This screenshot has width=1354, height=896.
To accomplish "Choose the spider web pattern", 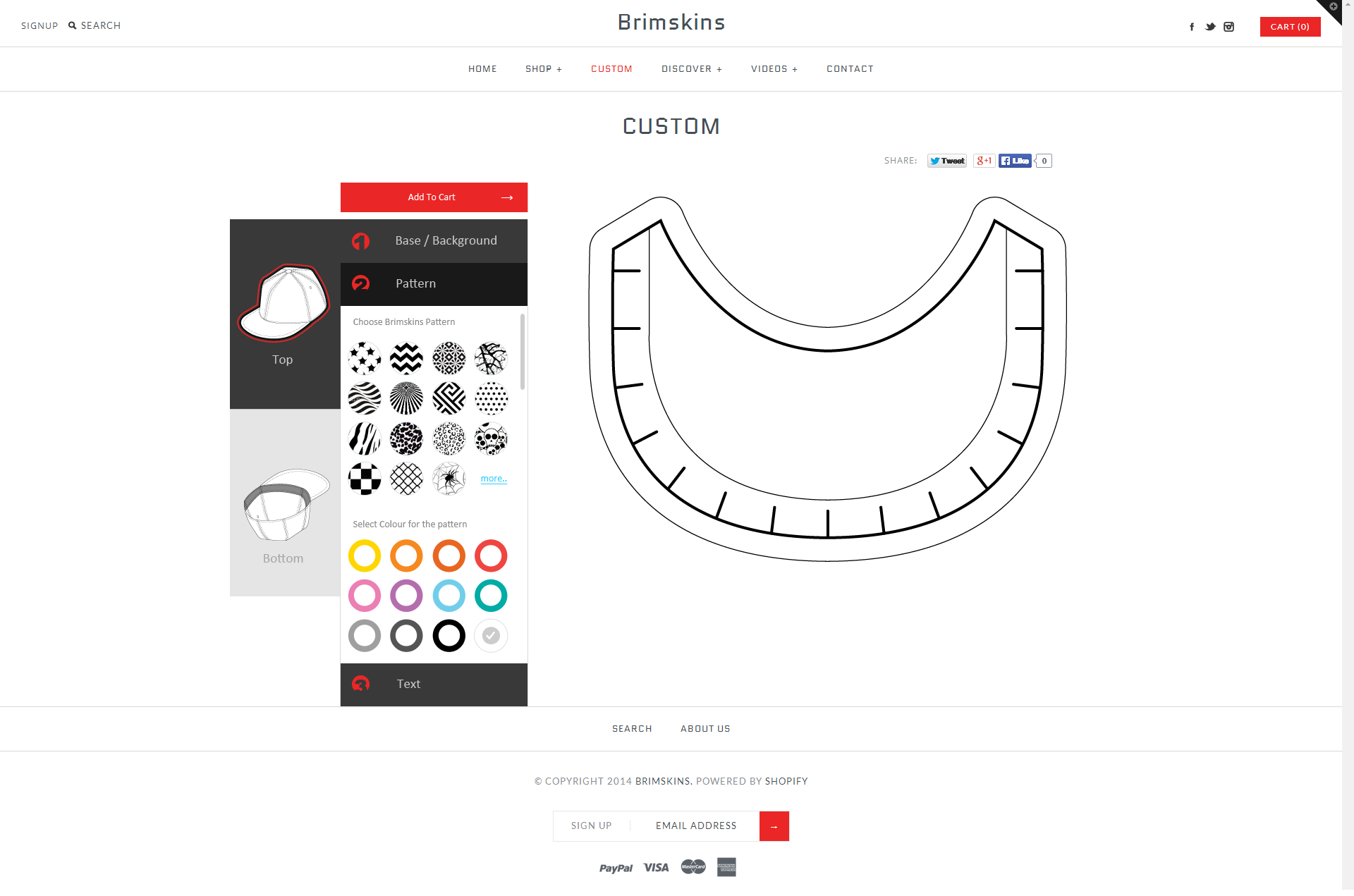I will pos(449,479).
